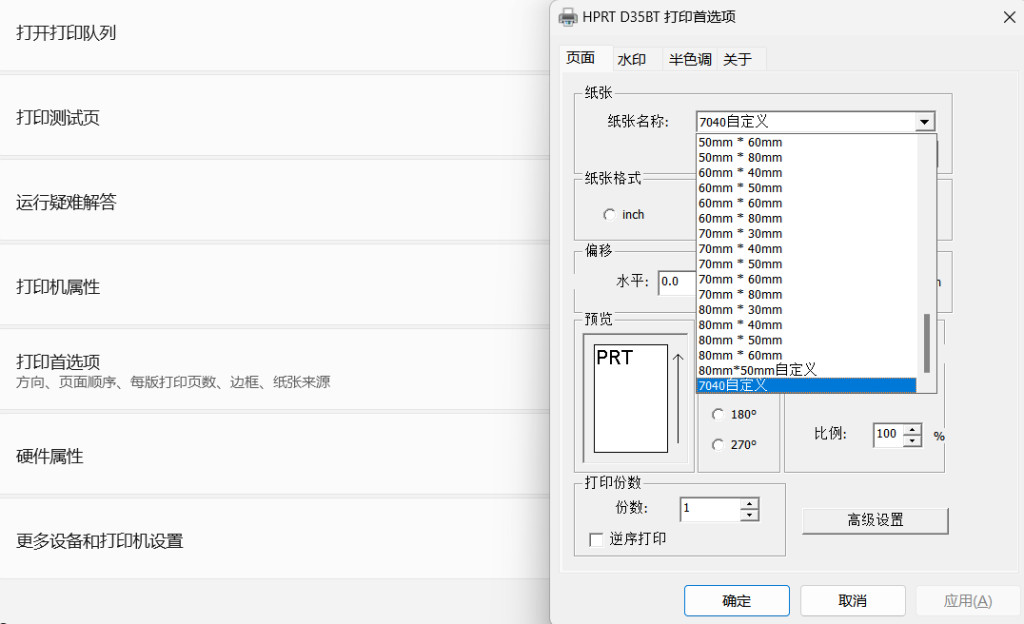
Task: Close the HPRT D35BT preferences dialog
Action: [x=1009, y=17]
